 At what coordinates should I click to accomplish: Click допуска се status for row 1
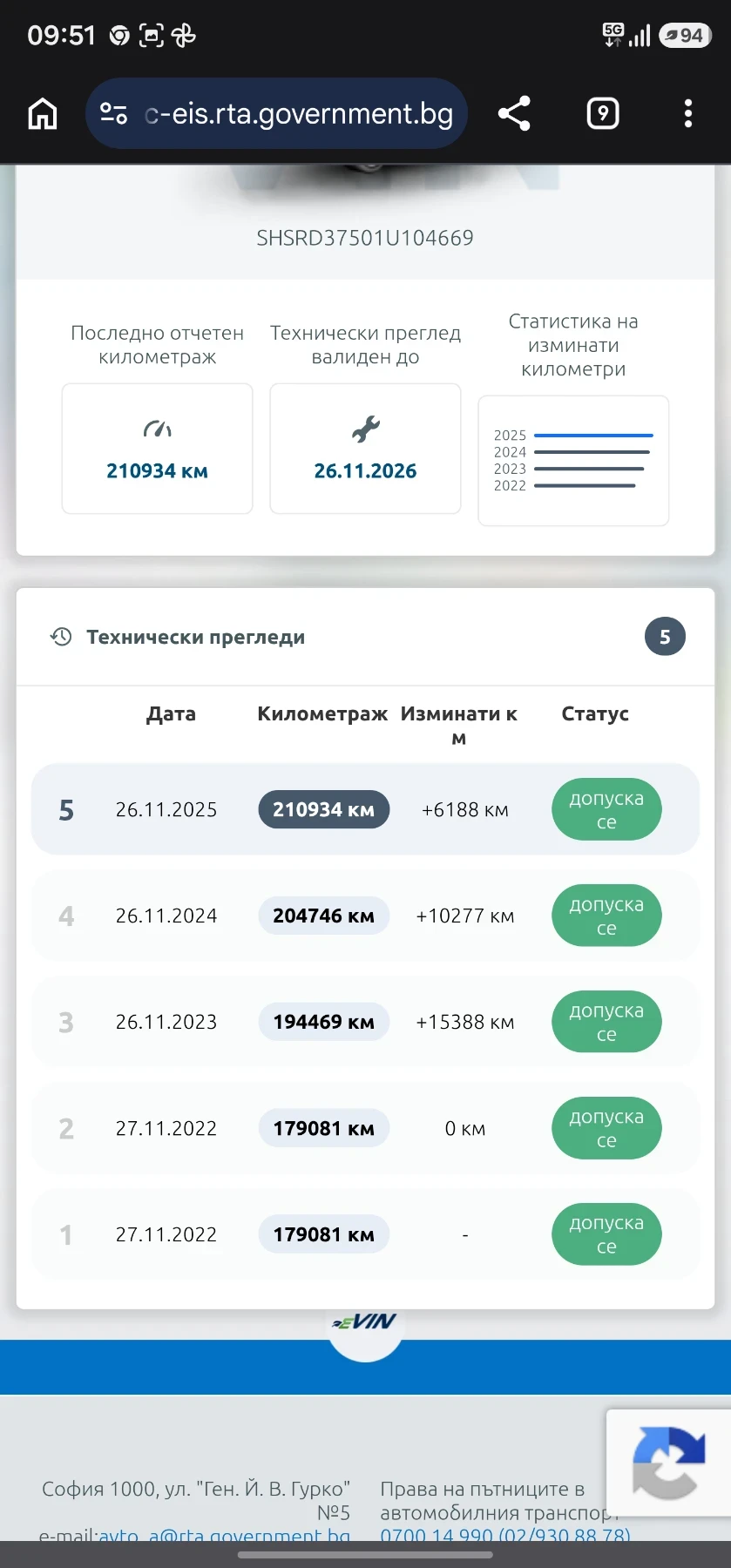coord(606,1234)
